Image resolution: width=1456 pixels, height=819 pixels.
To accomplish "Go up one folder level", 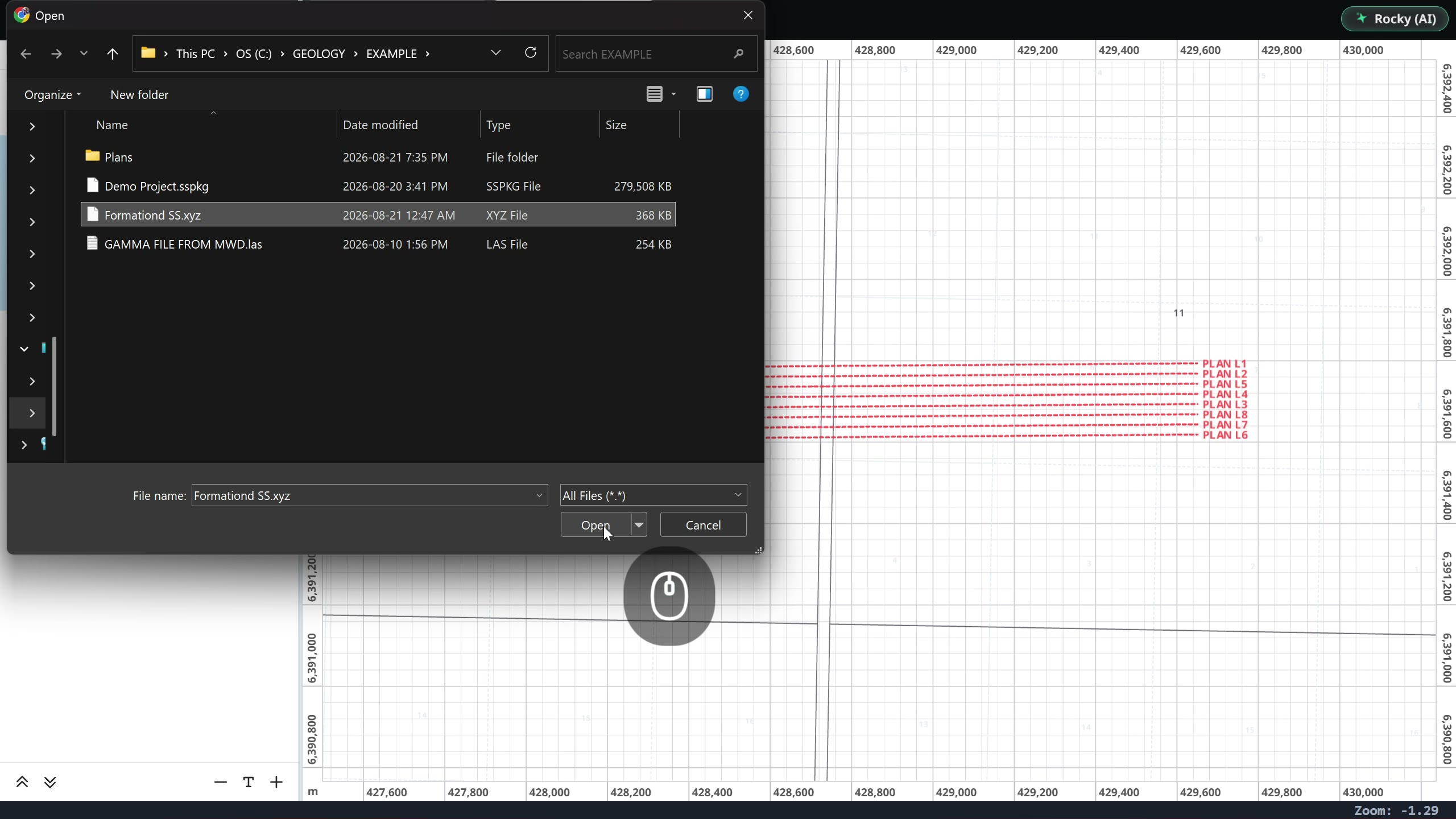I will (x=113, y=54).
